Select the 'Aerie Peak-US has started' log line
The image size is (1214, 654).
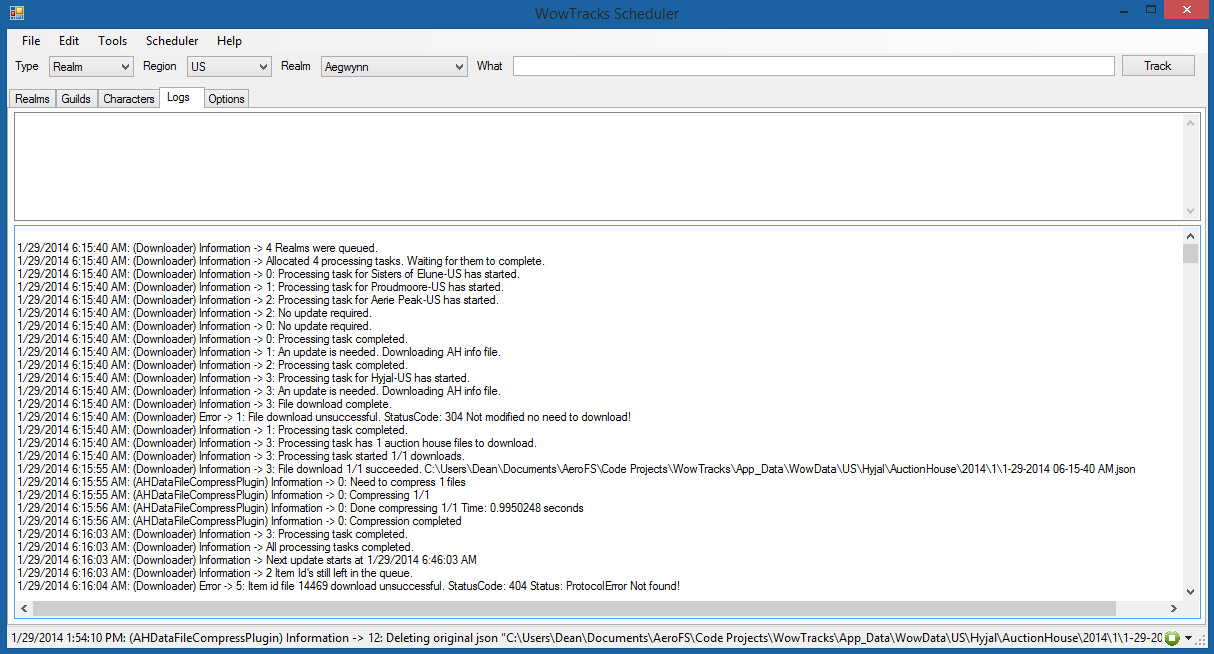coord(258,300)
